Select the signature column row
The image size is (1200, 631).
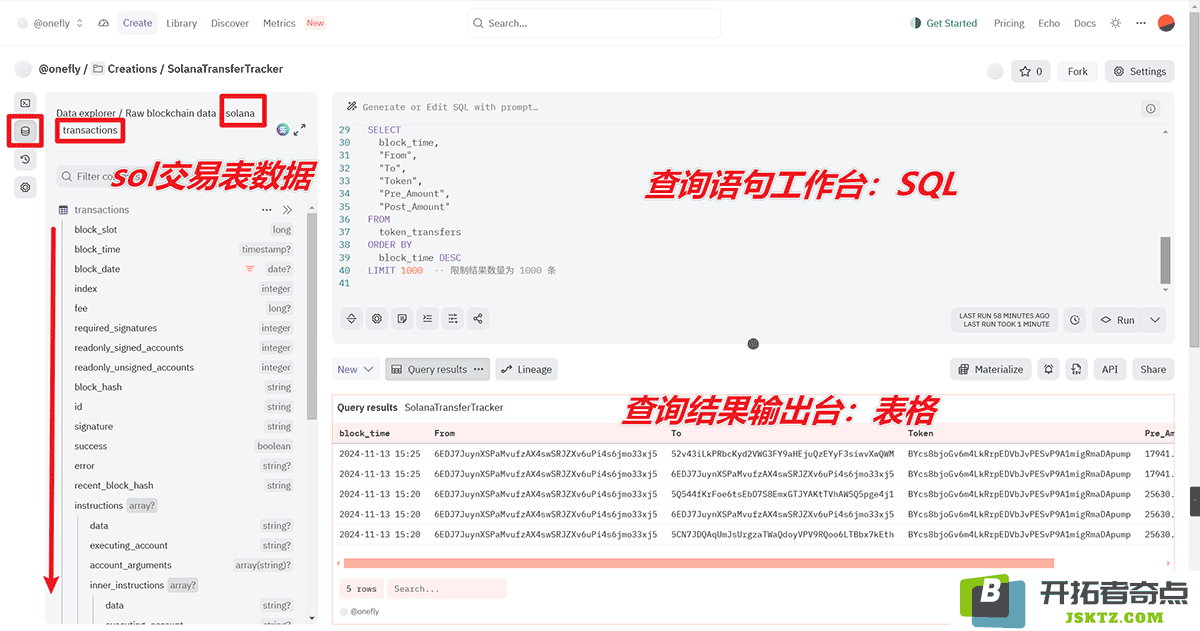[183, 427]
